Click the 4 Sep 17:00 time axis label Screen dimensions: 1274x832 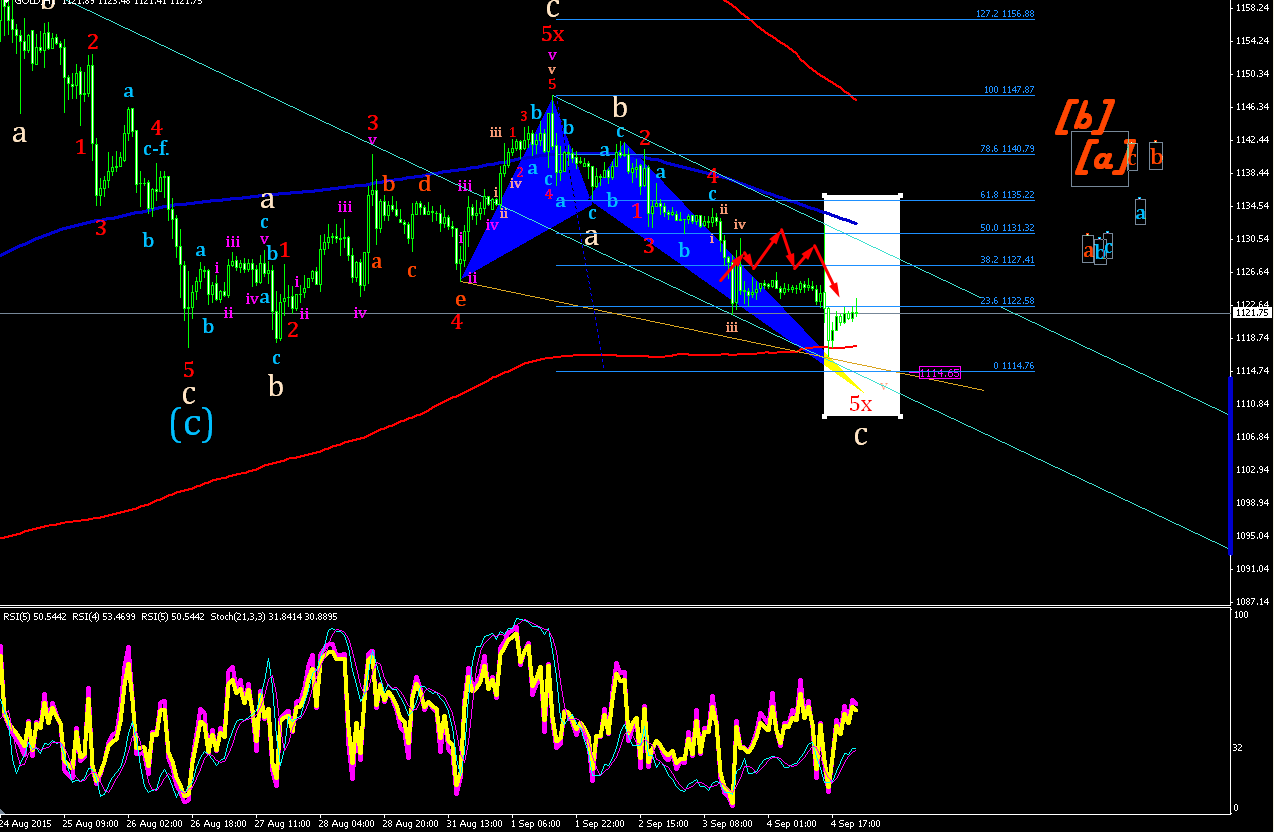857,824
